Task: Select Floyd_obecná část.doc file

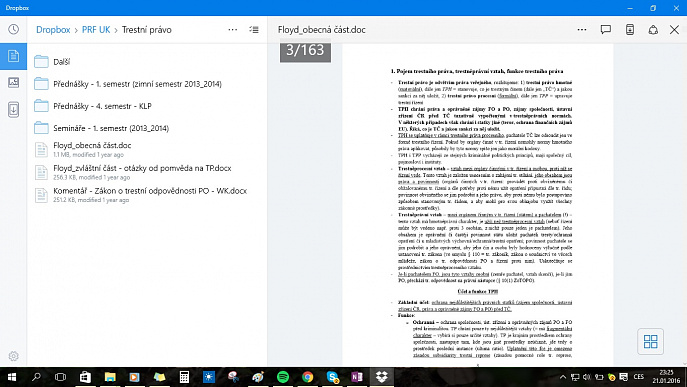Action: (x=147, y=149)
